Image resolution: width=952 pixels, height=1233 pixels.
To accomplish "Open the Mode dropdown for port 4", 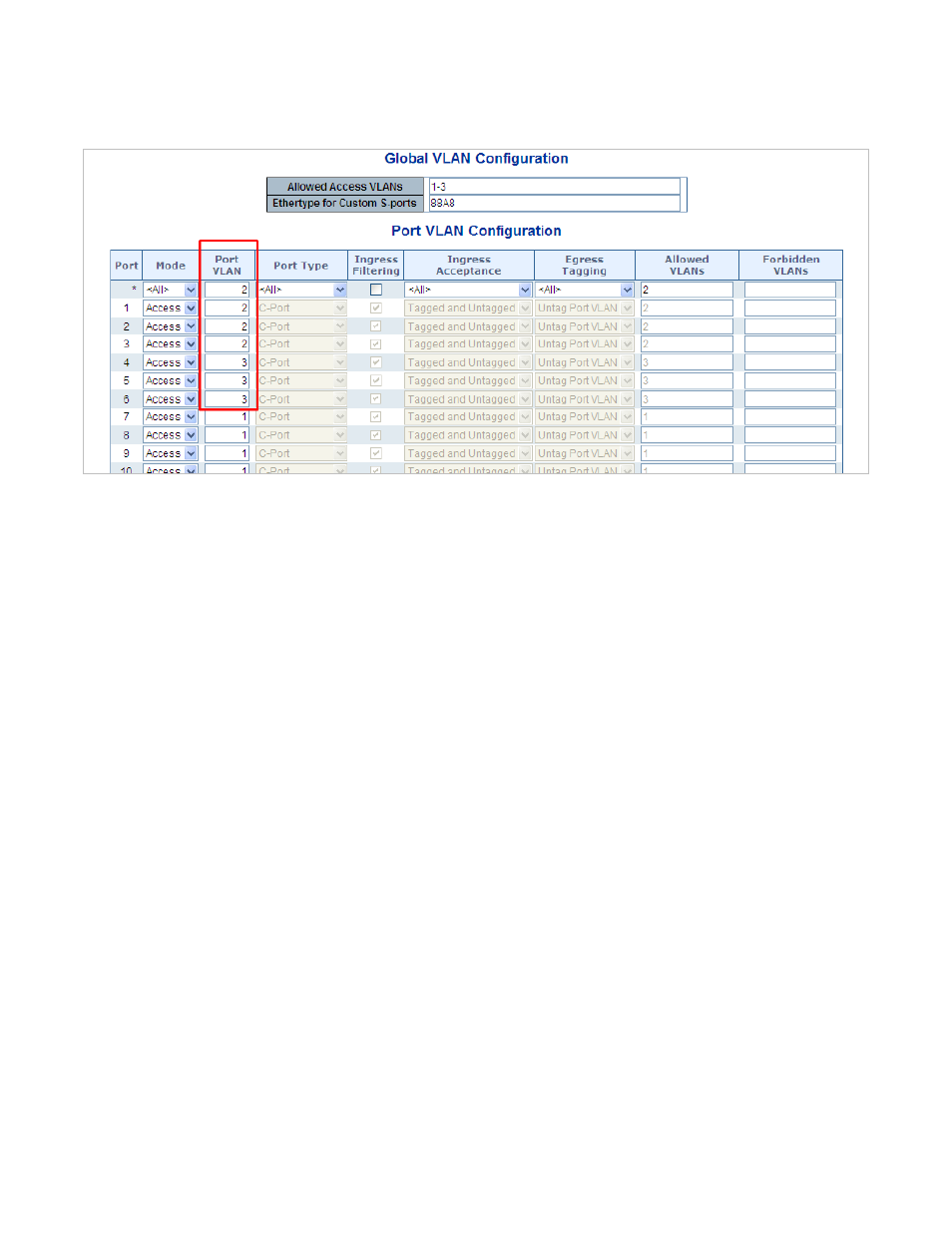I will [171, 362].
